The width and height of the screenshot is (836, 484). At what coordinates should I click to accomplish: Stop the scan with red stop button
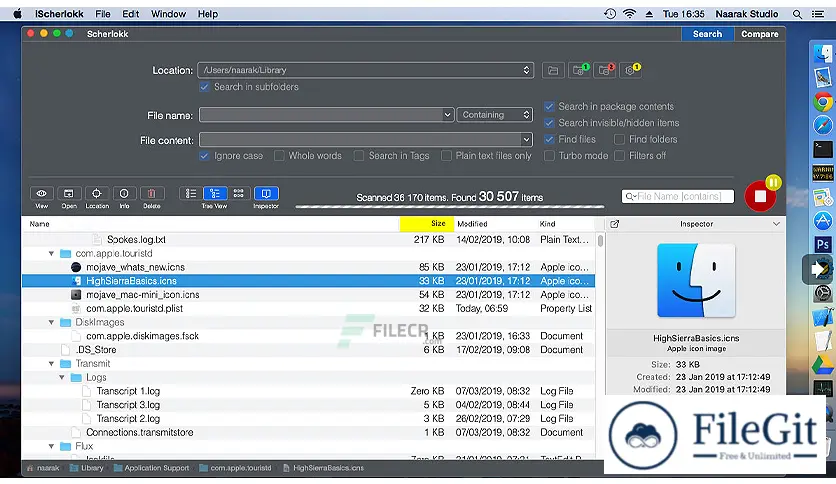(x=760, y=197)
